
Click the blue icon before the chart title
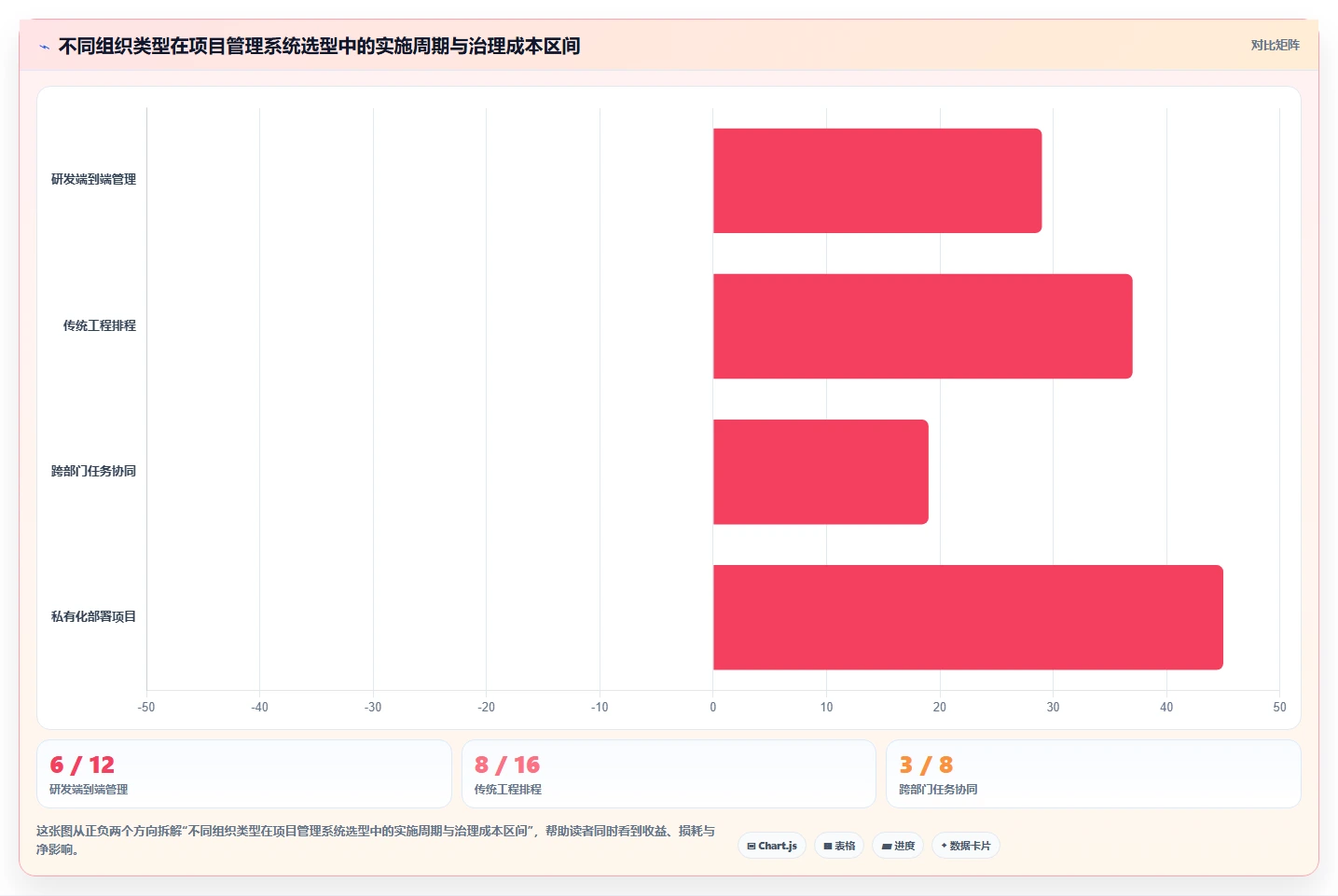tap(45, 47)
